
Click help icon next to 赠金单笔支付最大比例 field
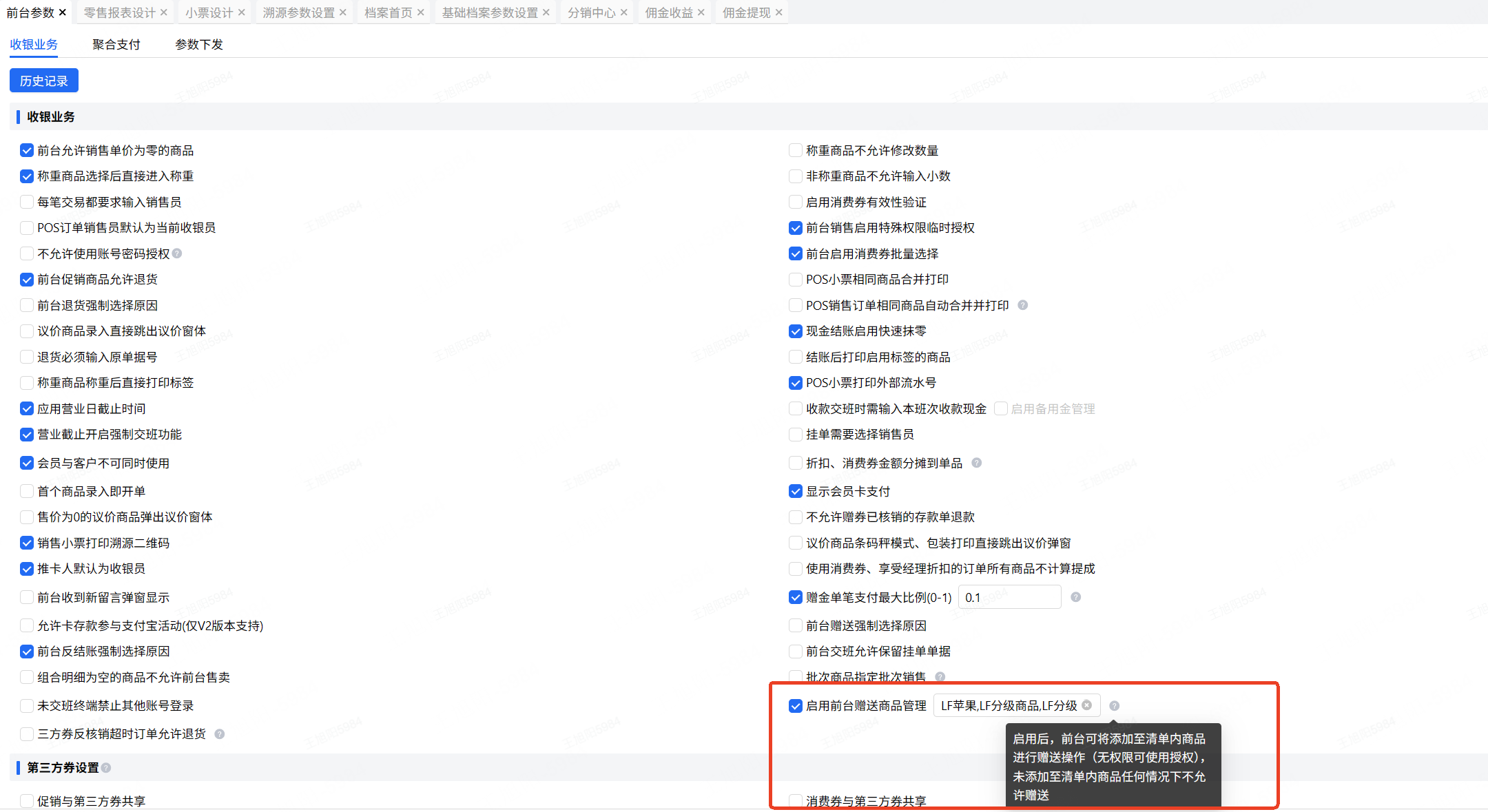coord(1075,597)
